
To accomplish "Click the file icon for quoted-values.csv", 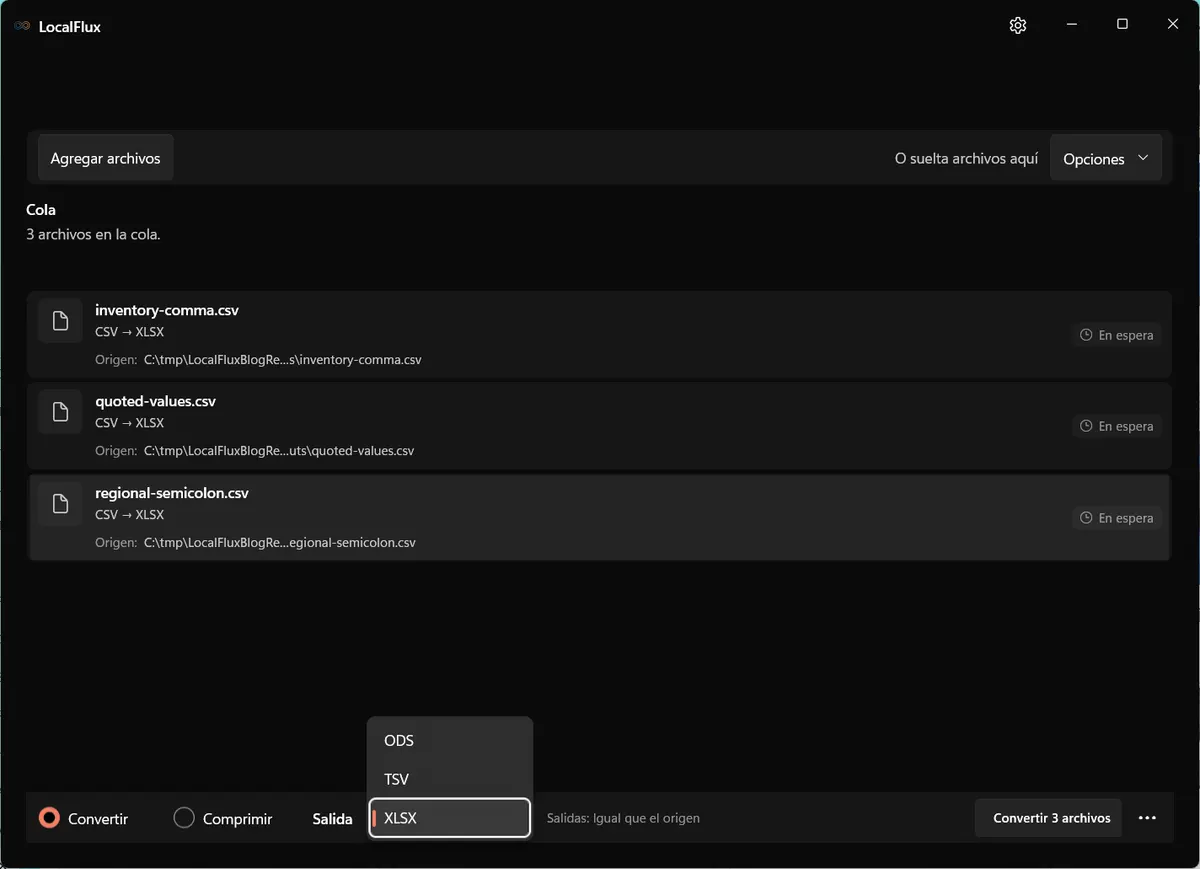I will (x=60, y=411).
